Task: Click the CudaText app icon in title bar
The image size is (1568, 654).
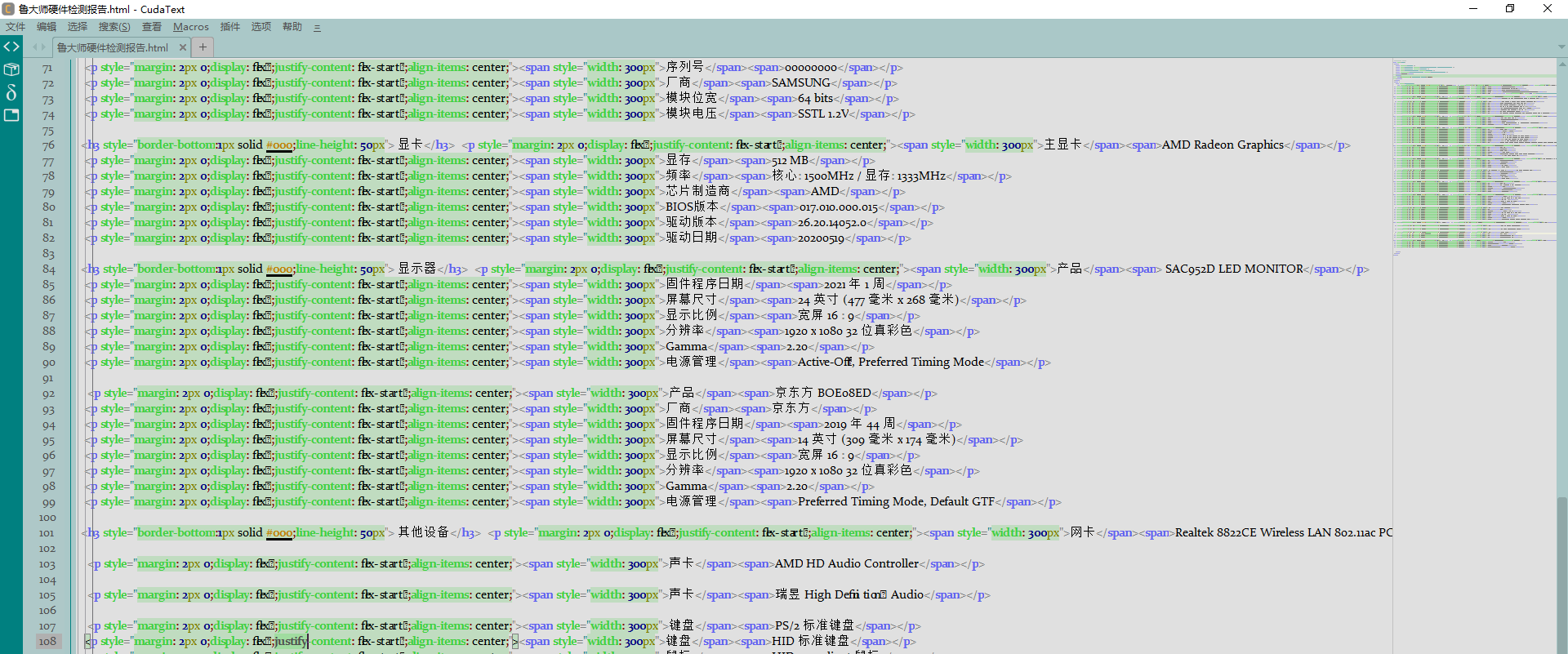Action: pyautogui.click(x=8, y=9)
